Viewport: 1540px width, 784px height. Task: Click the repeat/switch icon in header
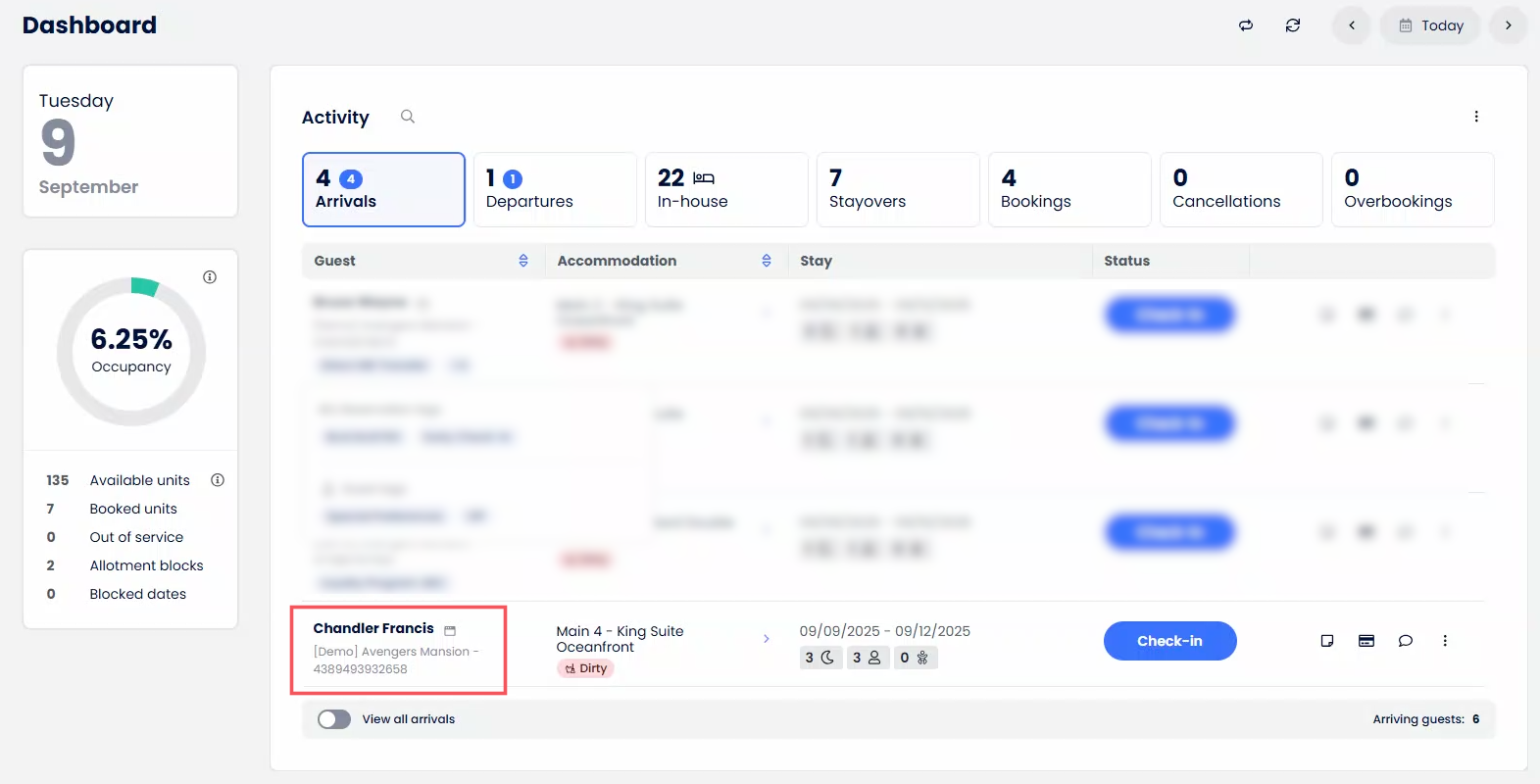coord(1246,25)
